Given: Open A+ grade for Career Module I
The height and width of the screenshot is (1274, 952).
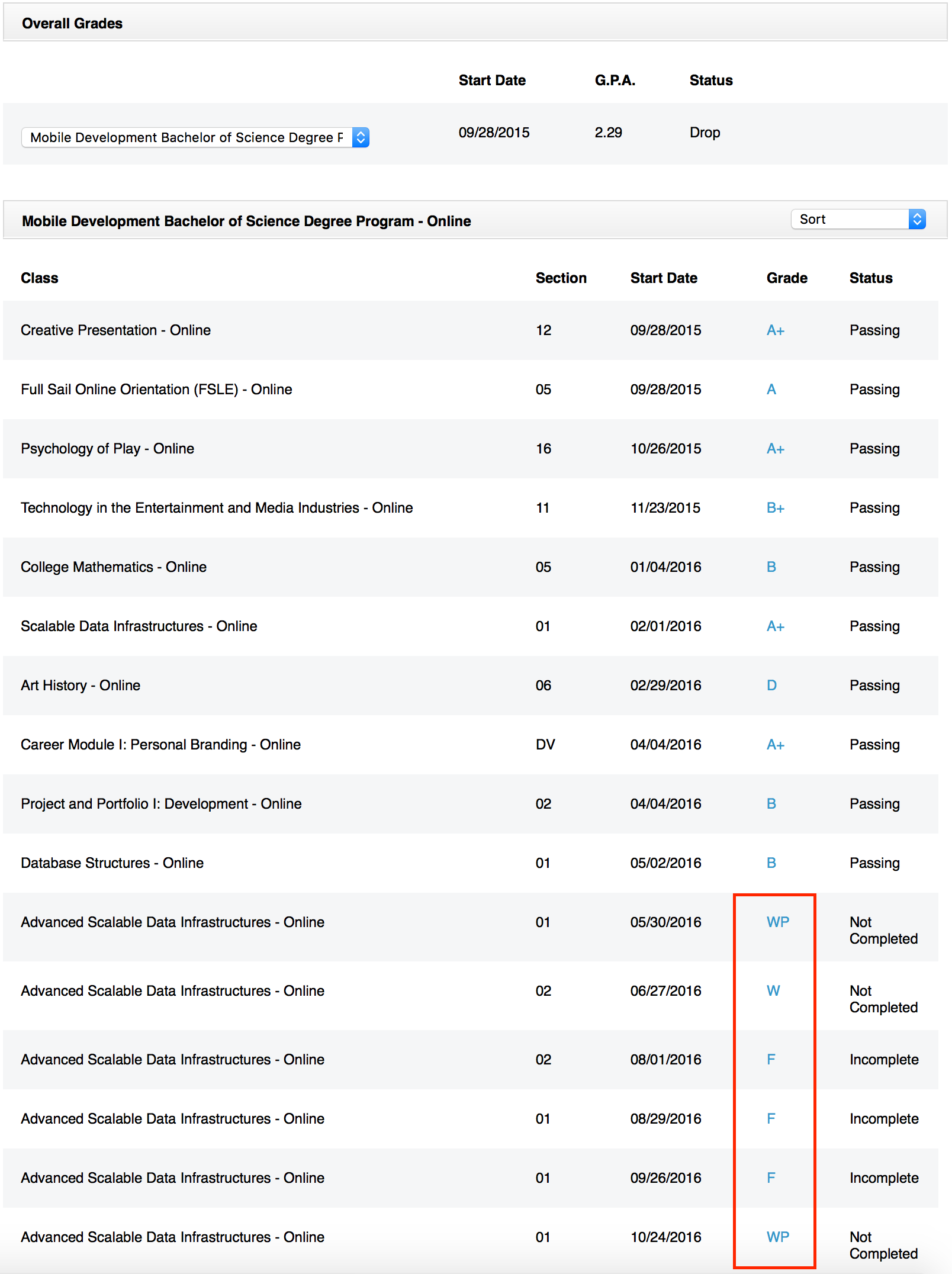Looking at the screenshot, I should point(776,745).
